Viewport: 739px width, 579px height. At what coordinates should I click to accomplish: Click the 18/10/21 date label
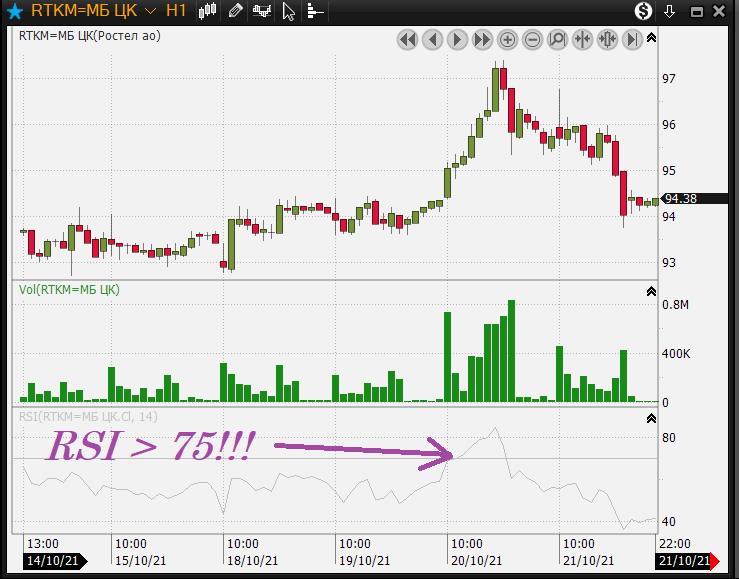coord(253,561)
